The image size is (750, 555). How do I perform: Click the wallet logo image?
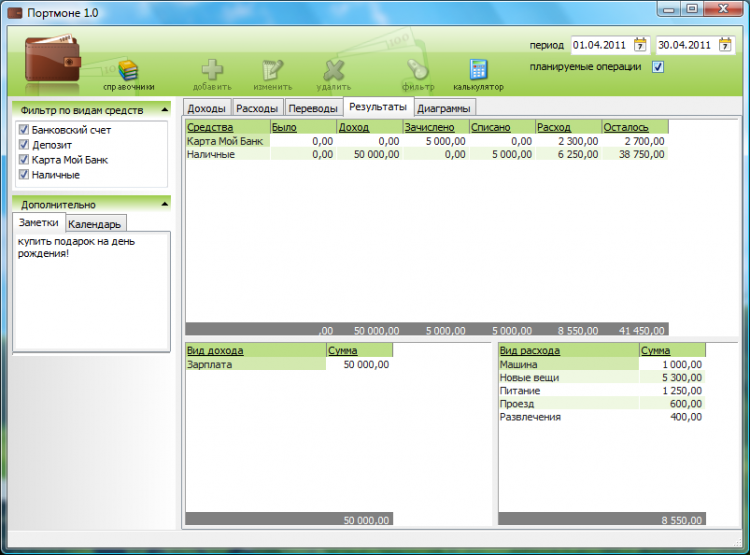pos(53,58)
